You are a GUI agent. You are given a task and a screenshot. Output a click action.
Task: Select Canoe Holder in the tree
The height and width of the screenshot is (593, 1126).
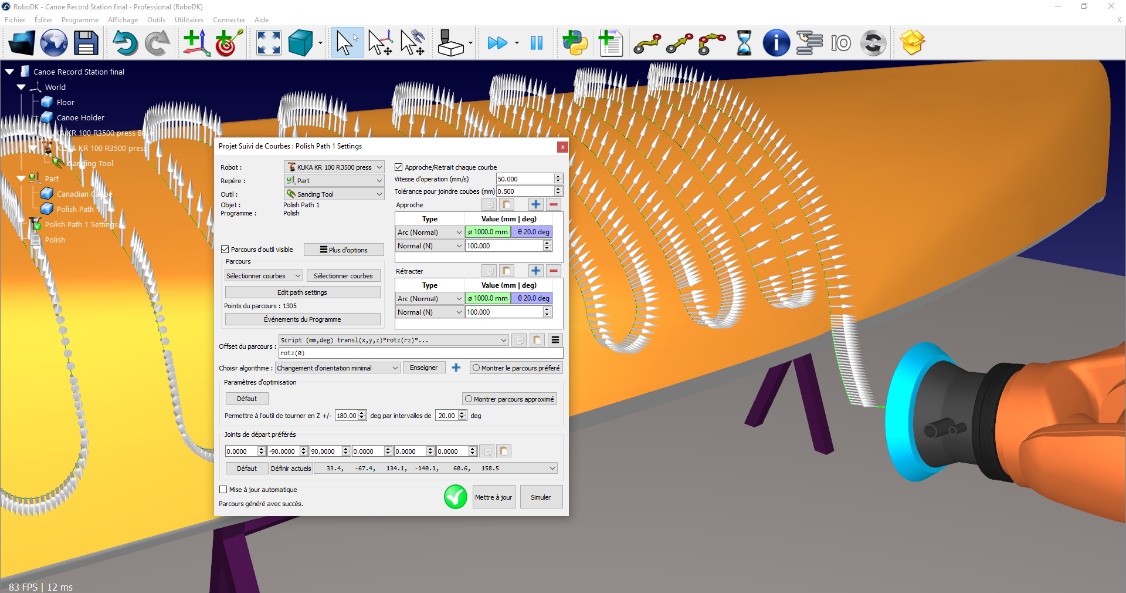click(80, 118)
